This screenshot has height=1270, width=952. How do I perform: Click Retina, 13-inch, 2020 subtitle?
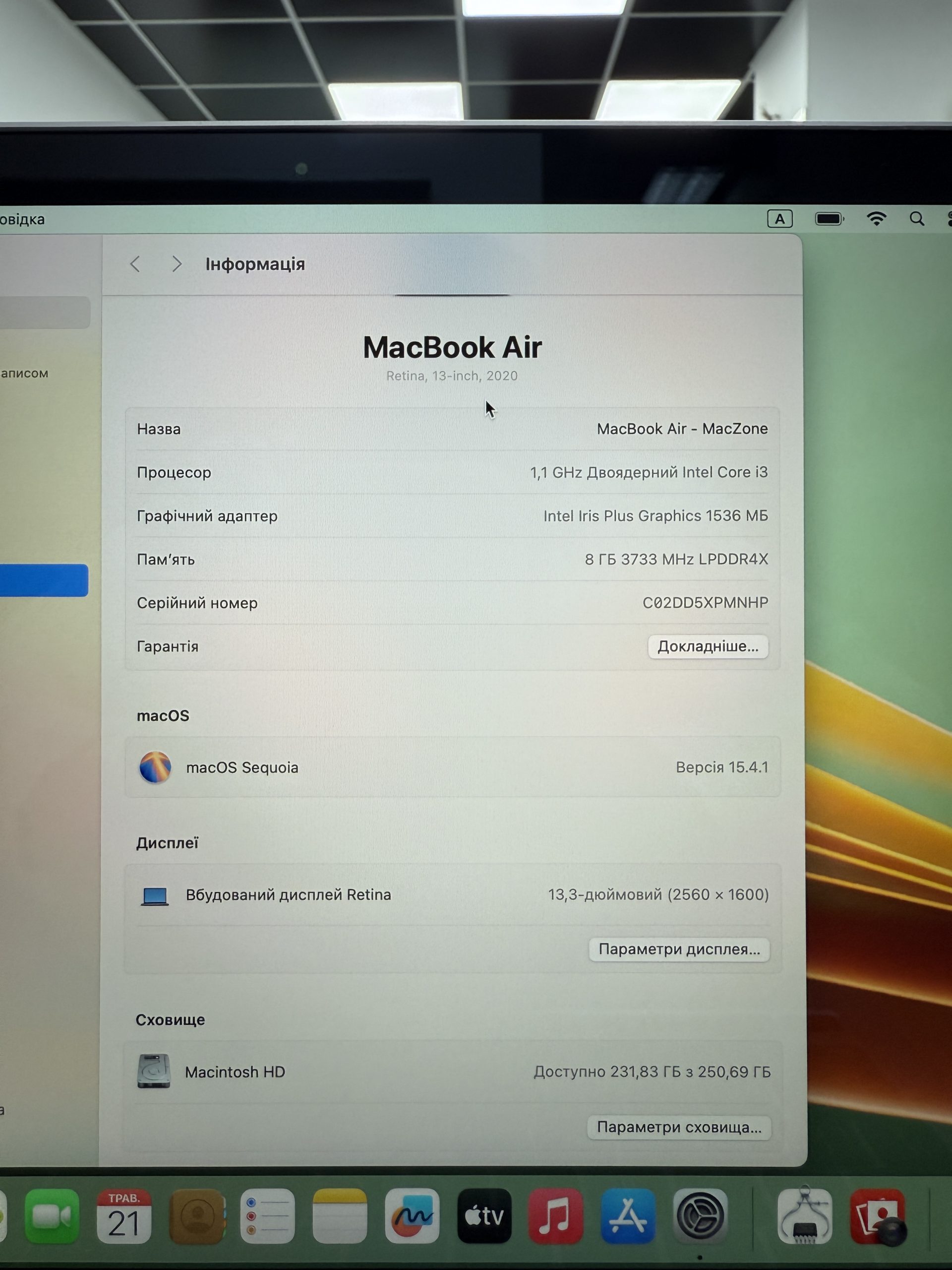(452, 376)
